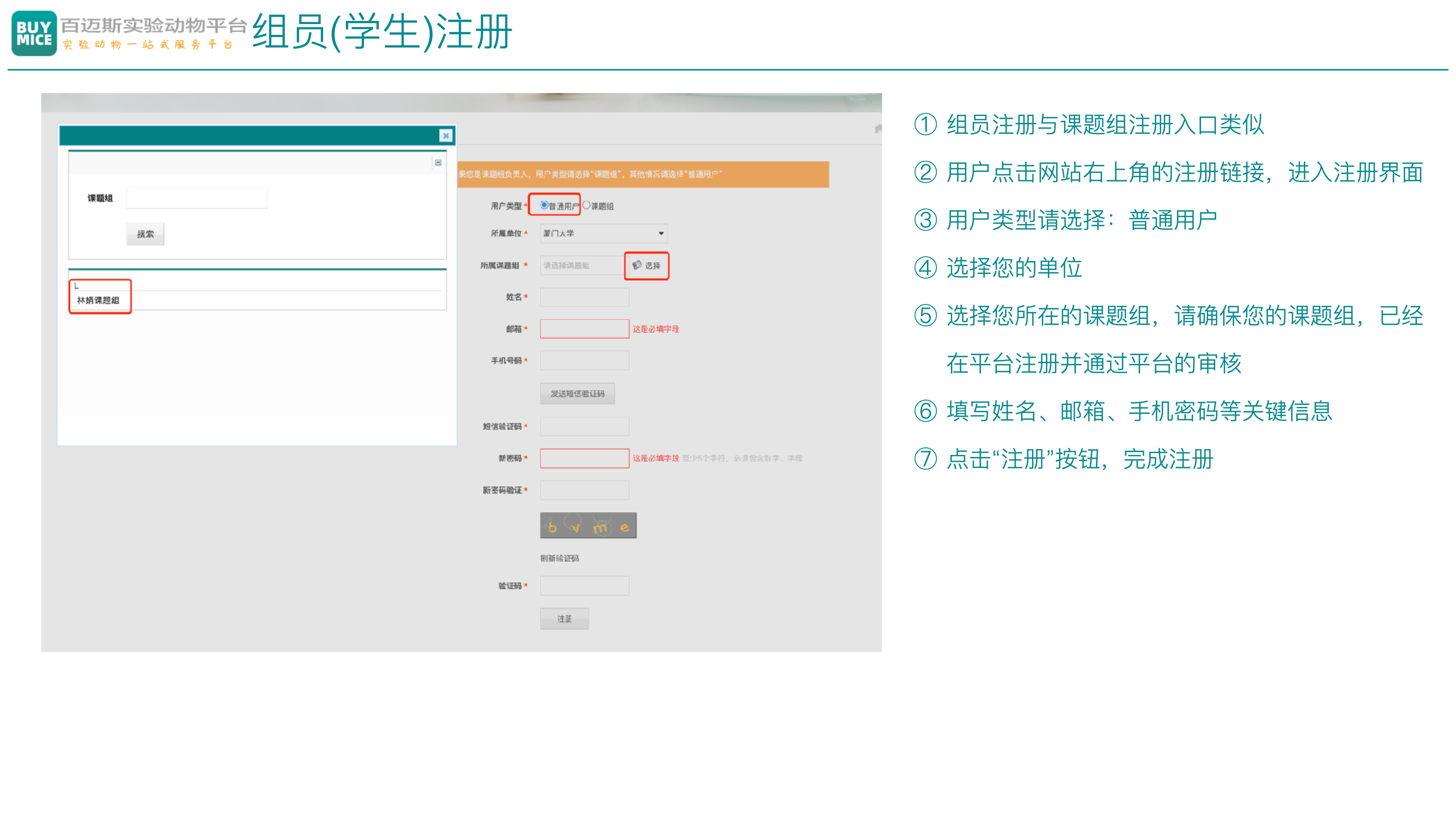This screenshot has height=819, width=1456.
Task: Click the orange notice banner text
Action: (x=590, y=174)
